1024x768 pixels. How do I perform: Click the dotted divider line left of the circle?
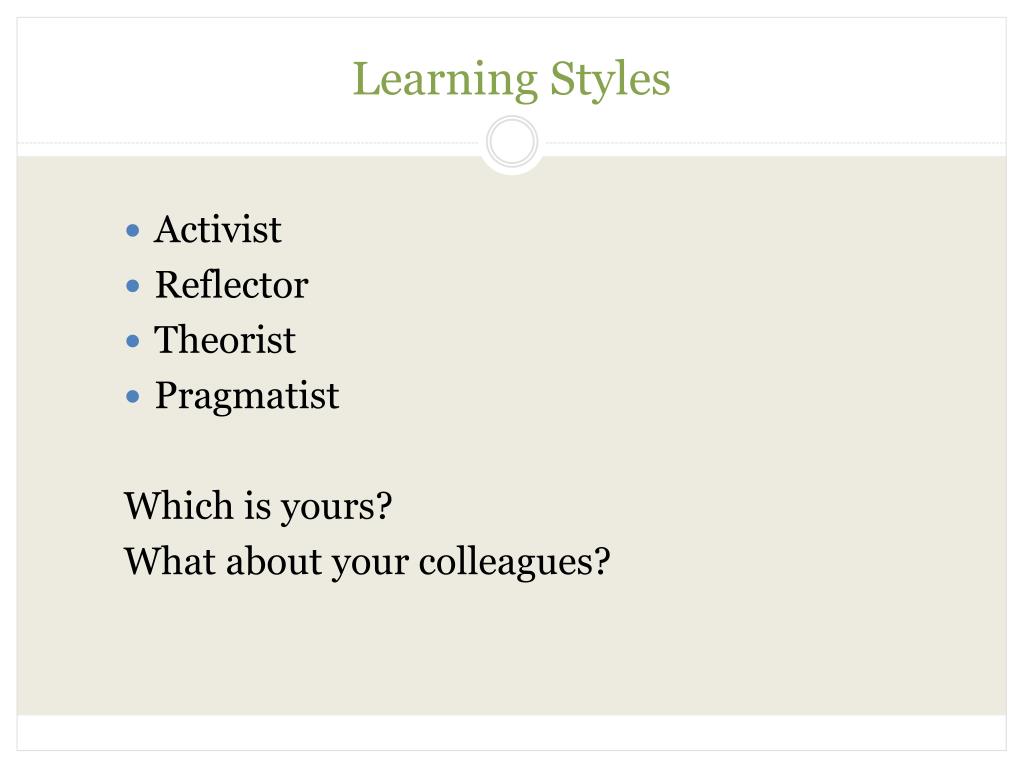[x=248, y=142]
